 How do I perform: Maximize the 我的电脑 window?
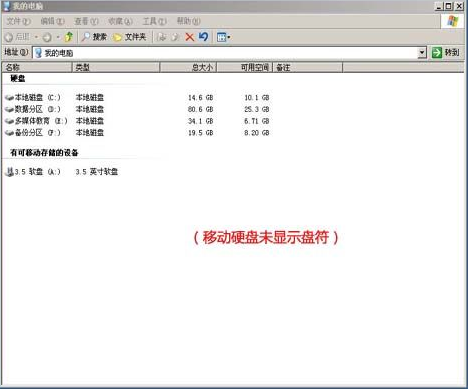[x=449, y=6]
